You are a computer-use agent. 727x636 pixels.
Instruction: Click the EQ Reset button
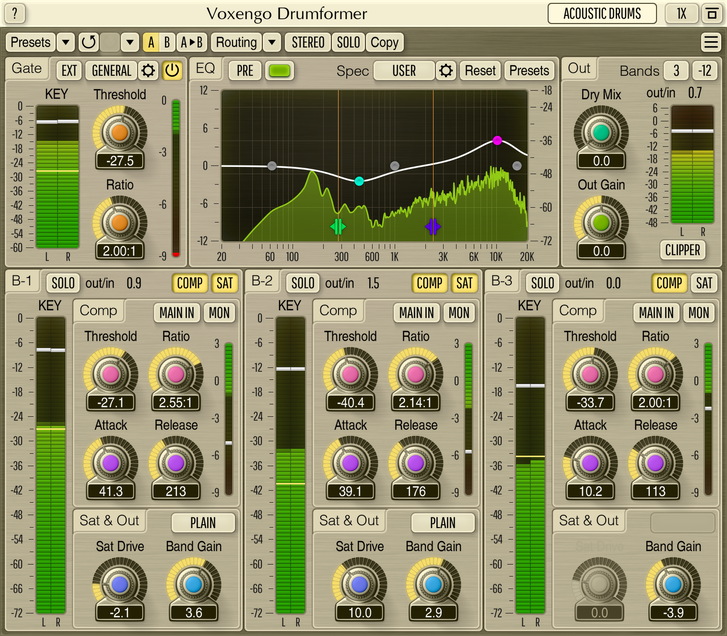(x=480, y=70)
